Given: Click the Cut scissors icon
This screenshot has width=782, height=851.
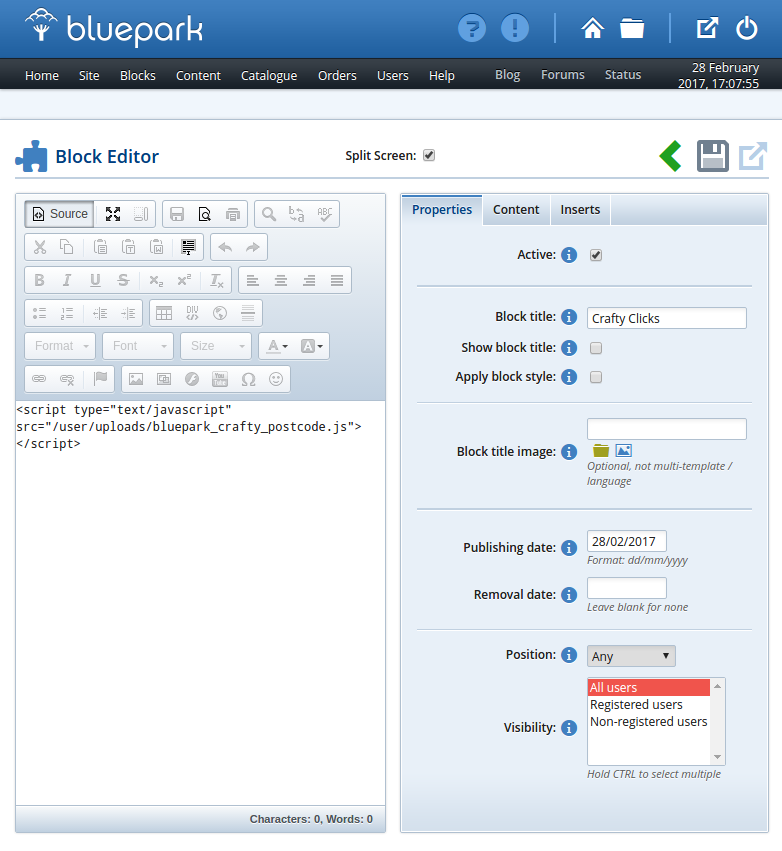Looking at the screenshot, I should 40,247.
